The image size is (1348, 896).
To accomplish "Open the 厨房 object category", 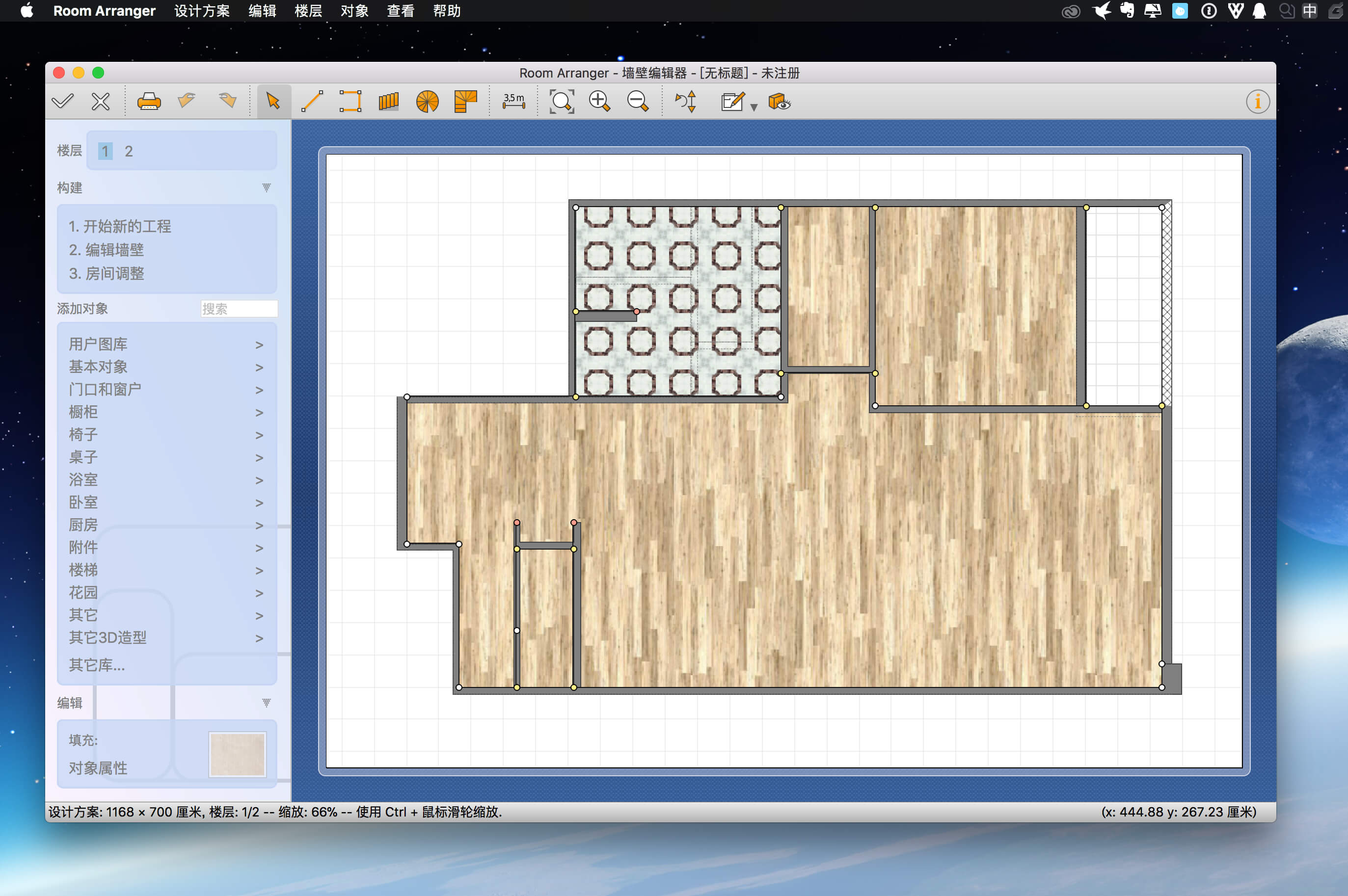I will [166, 525].
